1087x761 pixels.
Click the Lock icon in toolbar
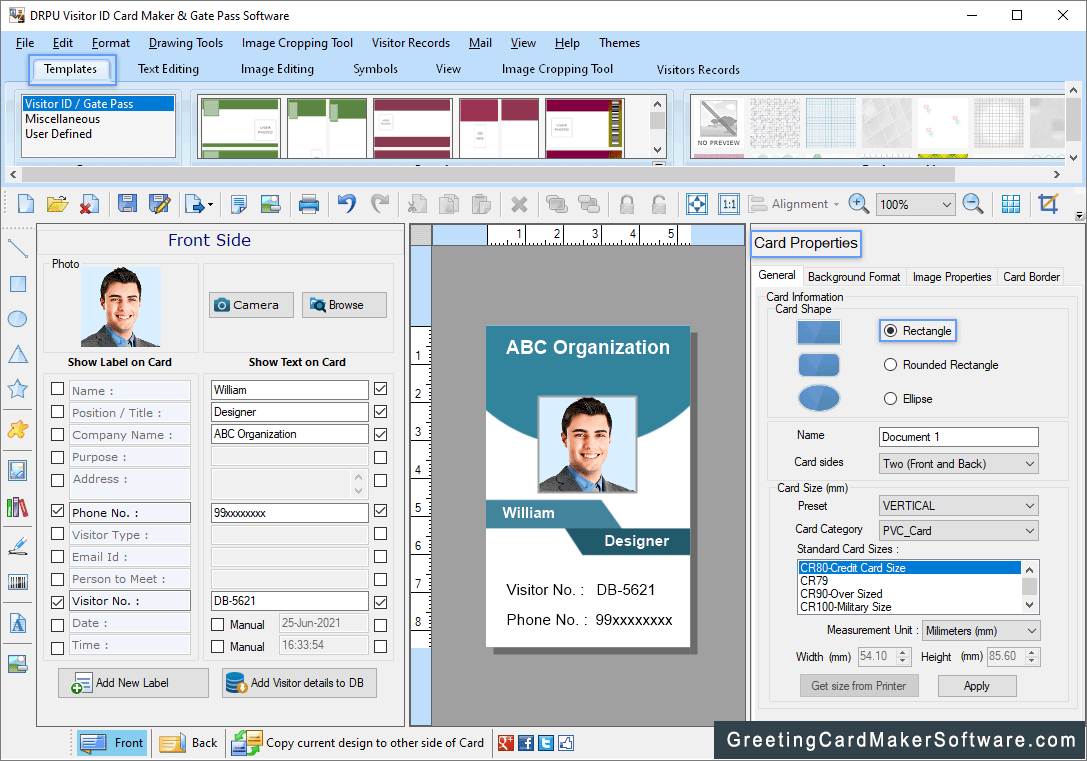click(627, 204)
